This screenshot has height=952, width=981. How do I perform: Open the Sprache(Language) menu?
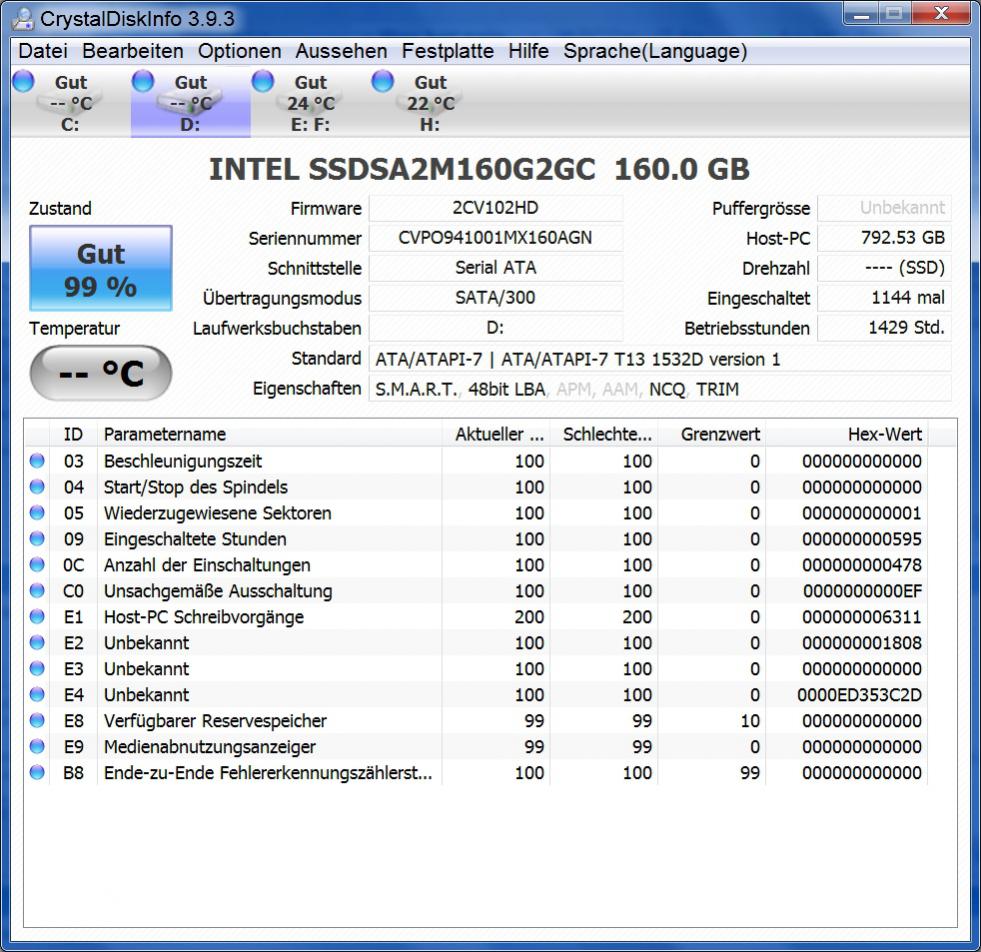(655, 51)
